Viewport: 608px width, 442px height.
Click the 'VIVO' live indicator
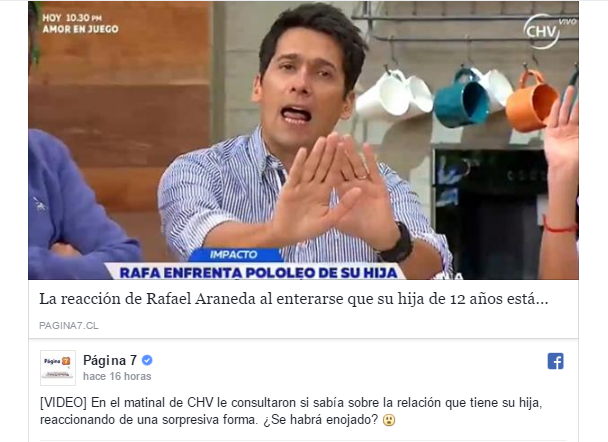pyautogui.click(x=567, y=22)
